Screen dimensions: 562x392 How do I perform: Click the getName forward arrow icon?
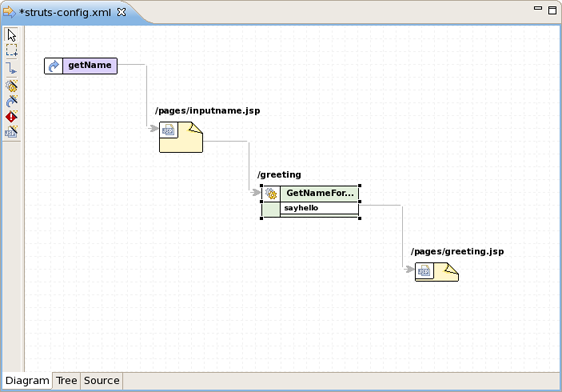[x=54, y=66]
